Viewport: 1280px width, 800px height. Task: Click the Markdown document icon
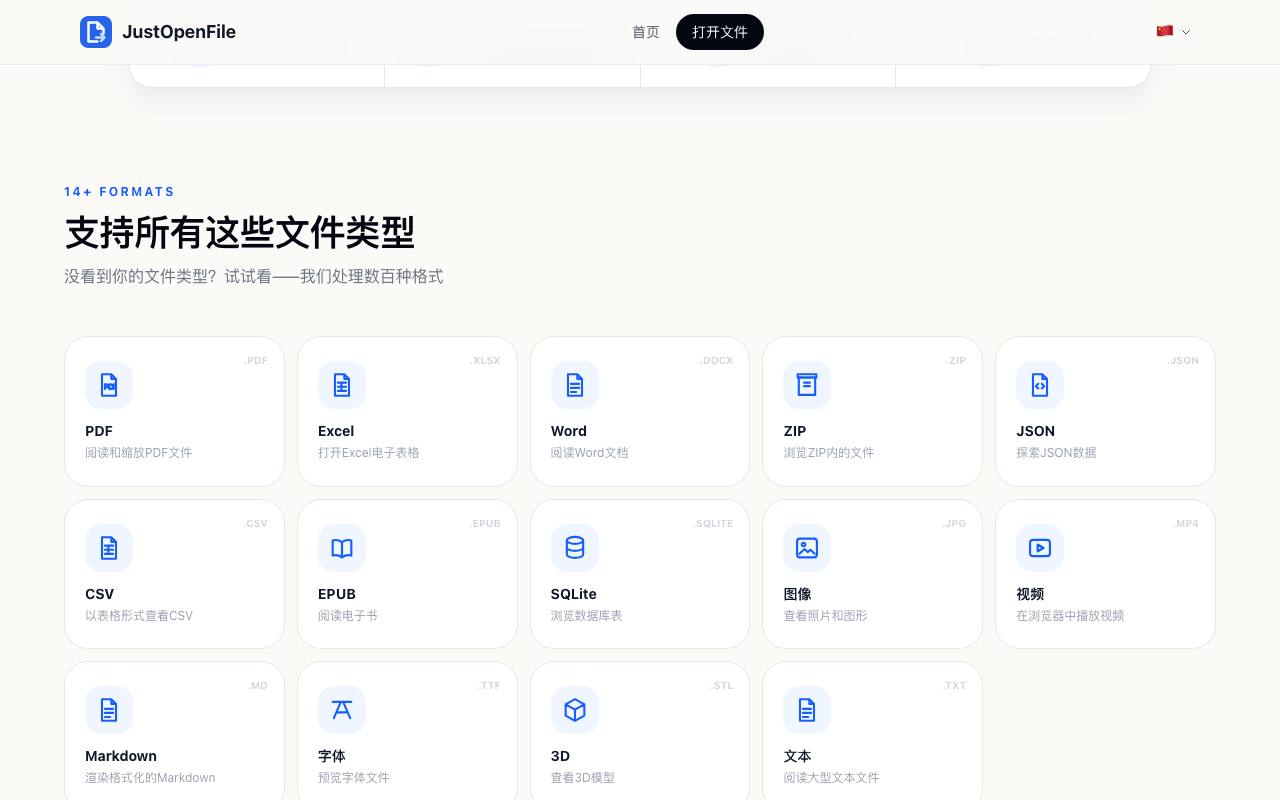tap(109, 710)
